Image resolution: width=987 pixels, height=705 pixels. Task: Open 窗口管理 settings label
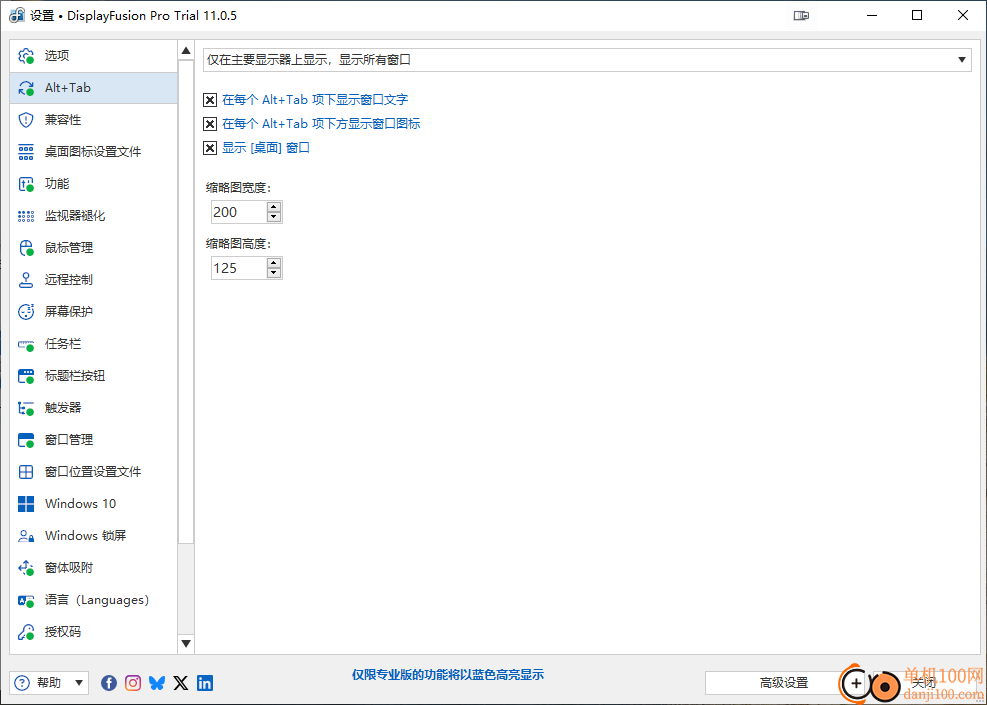pyautogui.click(x=69, y=440)
